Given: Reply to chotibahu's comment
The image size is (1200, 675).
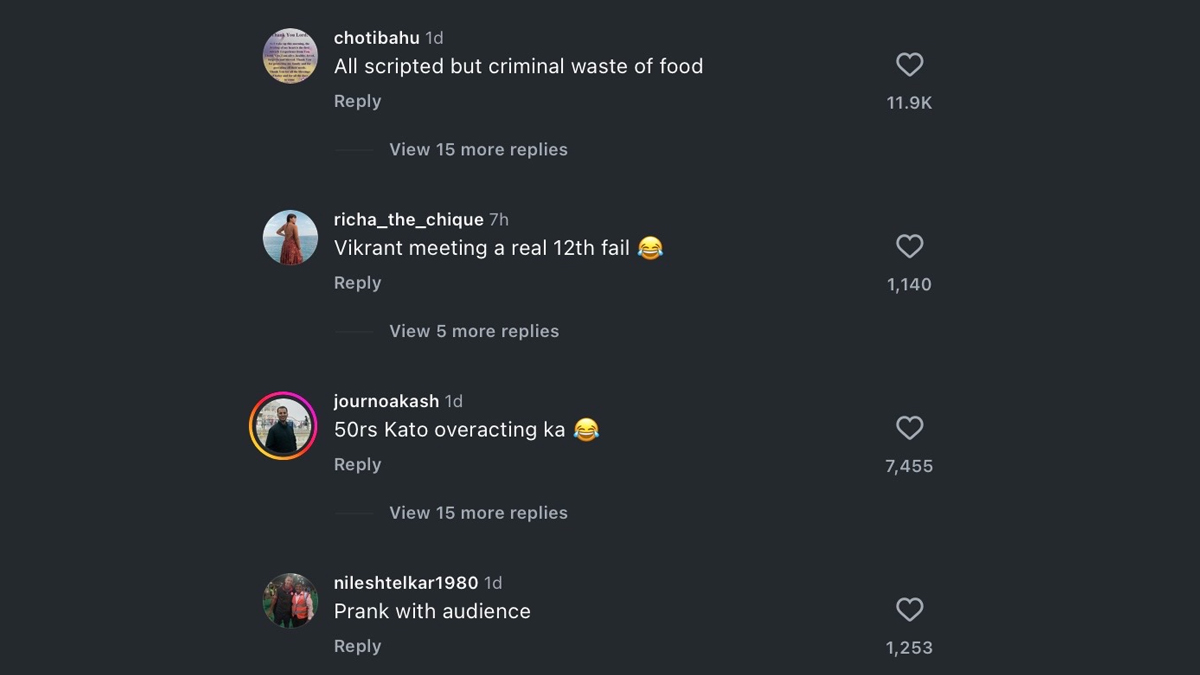Looking at the screenshot, I should point(357,102).
